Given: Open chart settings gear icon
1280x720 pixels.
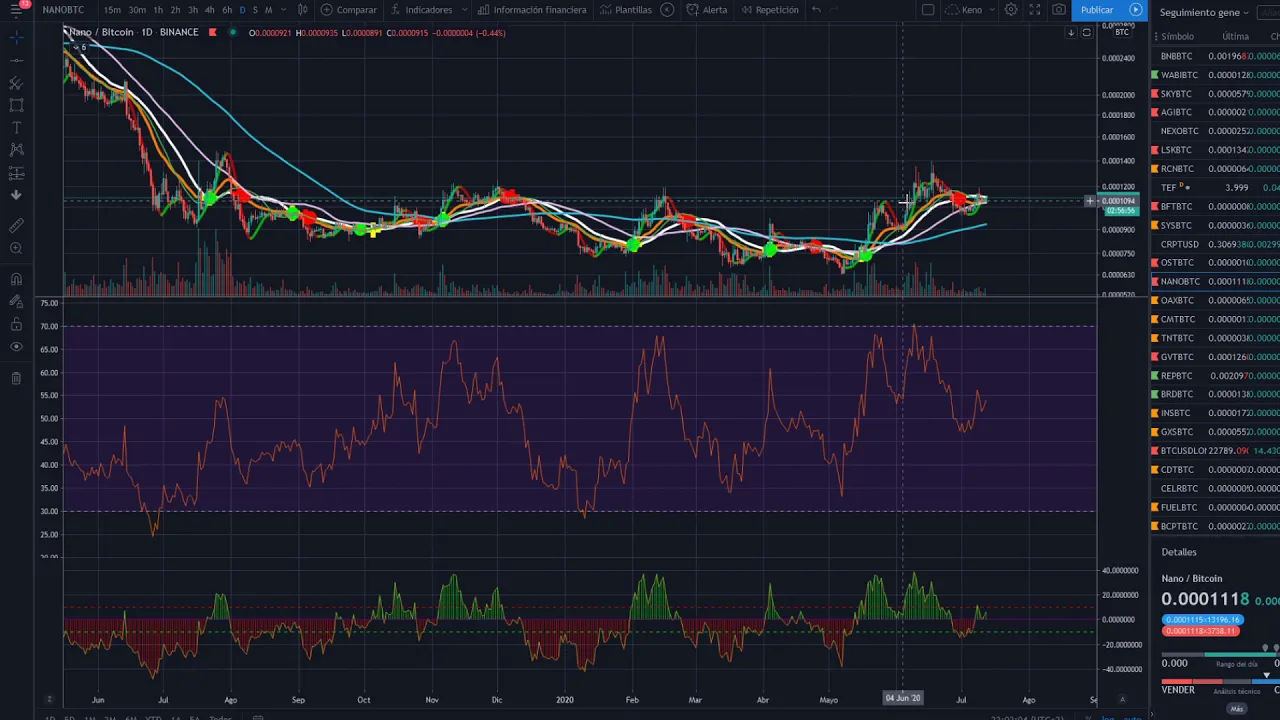Looking at the screenshot, I should (x=1011, y=10).
